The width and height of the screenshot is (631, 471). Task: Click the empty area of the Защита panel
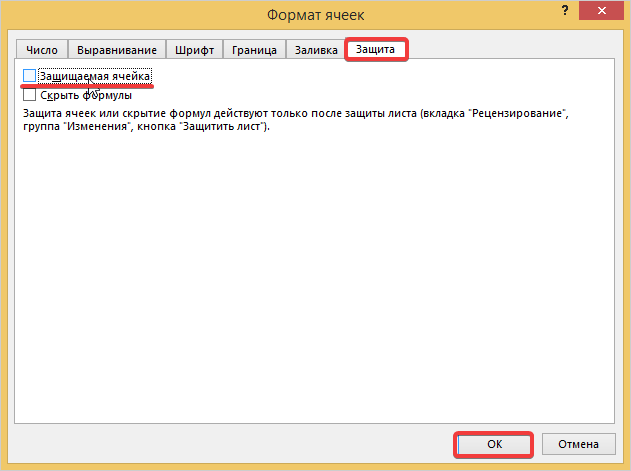coord(315,280)
